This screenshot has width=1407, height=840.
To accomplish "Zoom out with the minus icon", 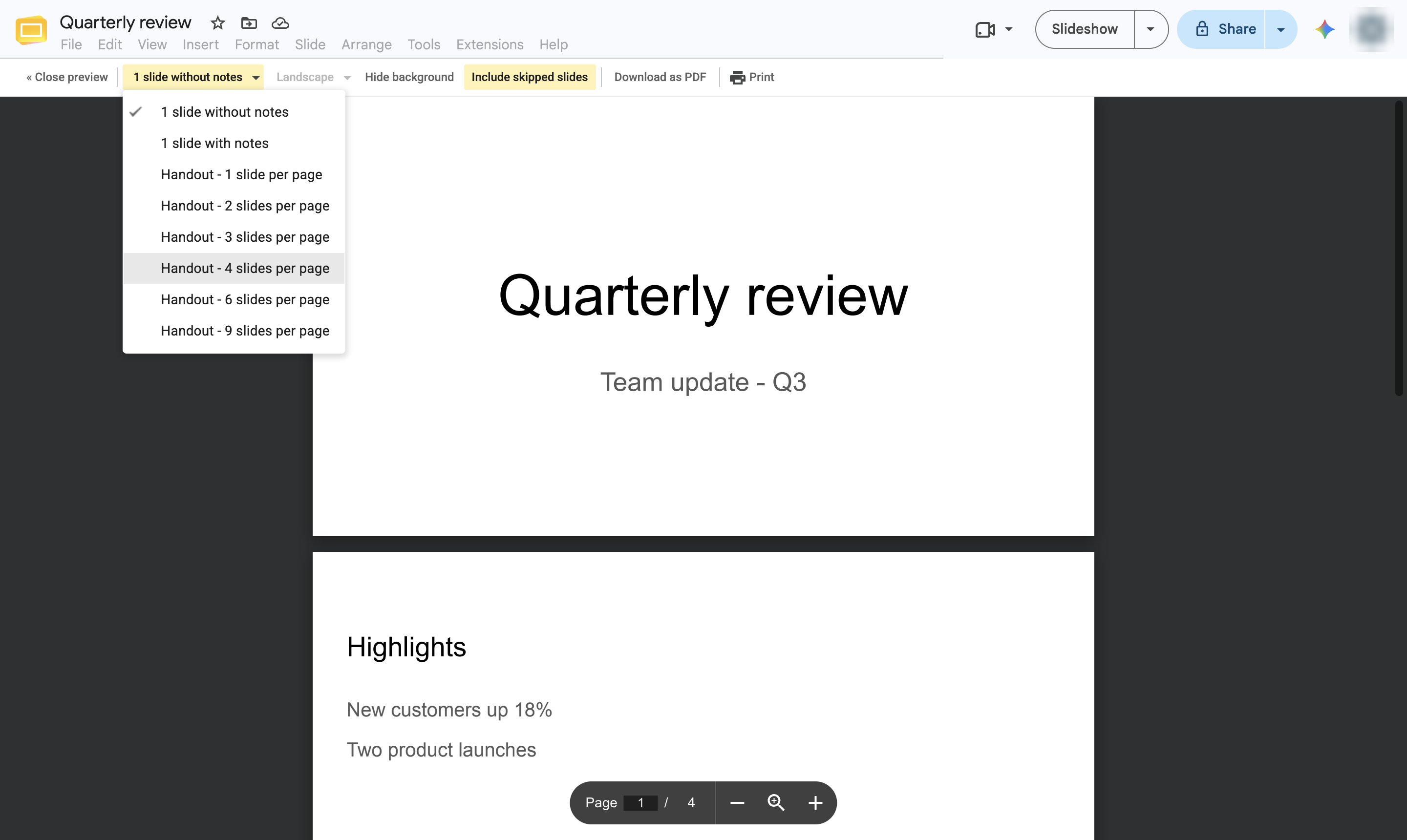I will [x=737, y=803].
